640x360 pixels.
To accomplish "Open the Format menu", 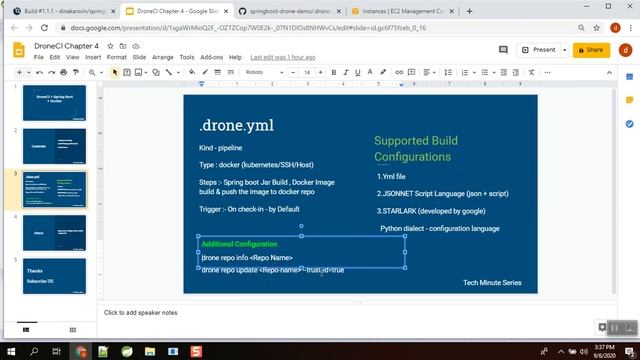I will [117, 58].
